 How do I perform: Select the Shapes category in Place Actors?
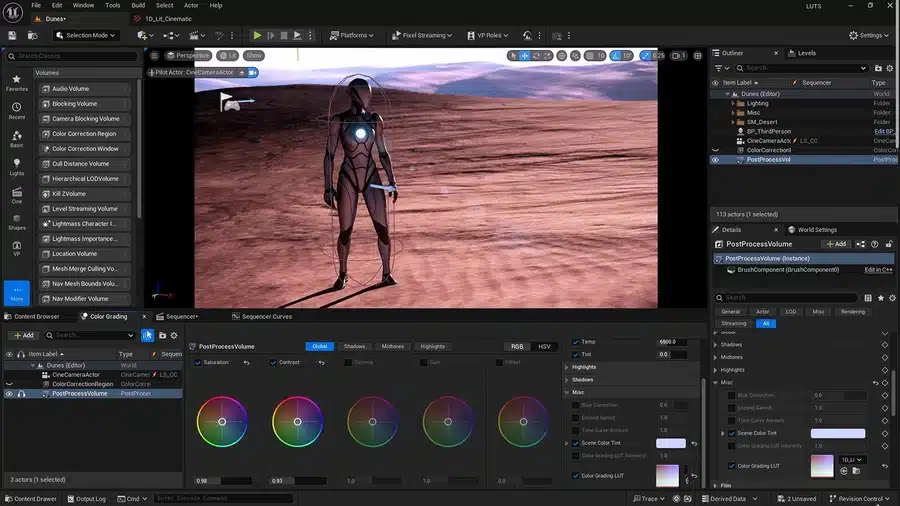17,219
